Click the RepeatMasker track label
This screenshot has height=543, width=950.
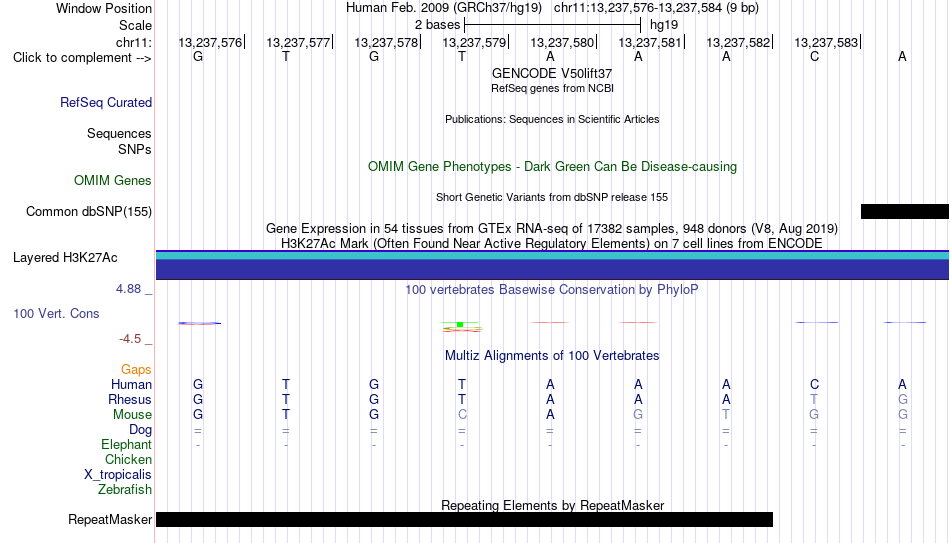(110, 519)
